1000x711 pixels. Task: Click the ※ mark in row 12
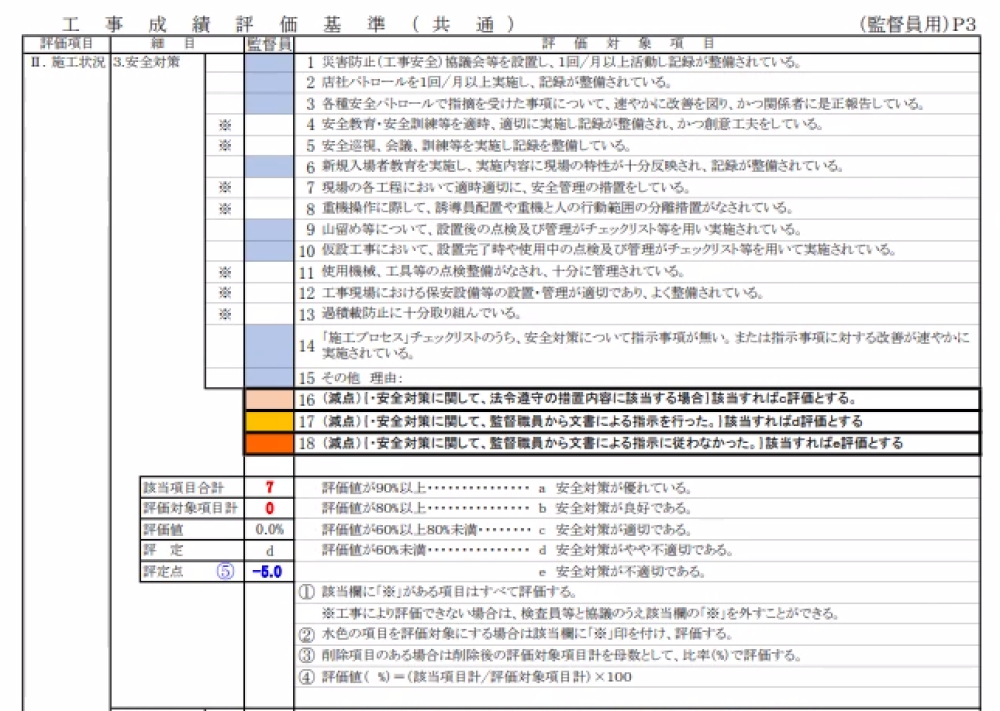tap(224, 293)
